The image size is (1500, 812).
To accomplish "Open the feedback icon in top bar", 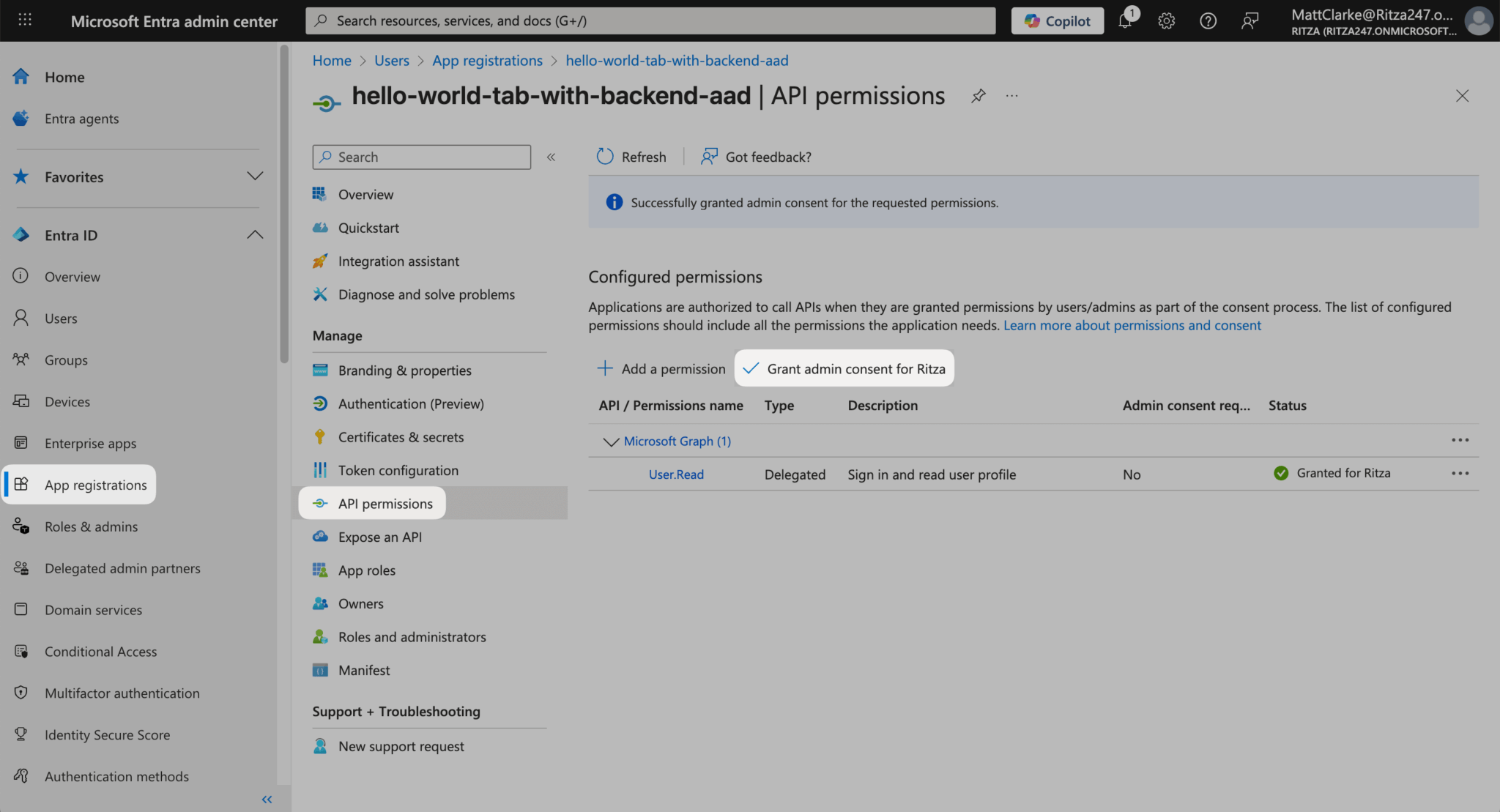I will pyautogui.click(x=1250, y=21).
